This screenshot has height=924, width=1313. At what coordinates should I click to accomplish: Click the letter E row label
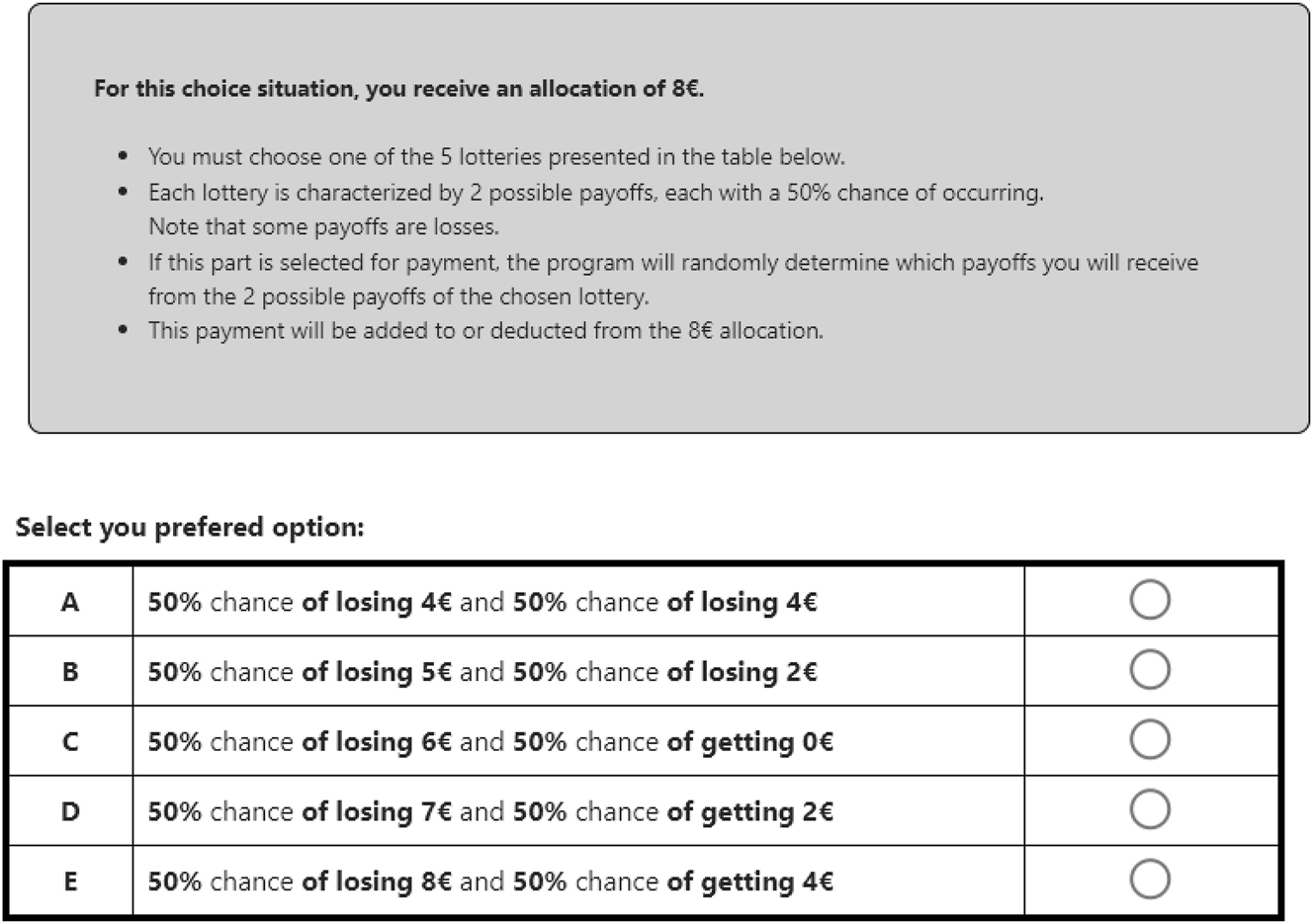point(70,882)
